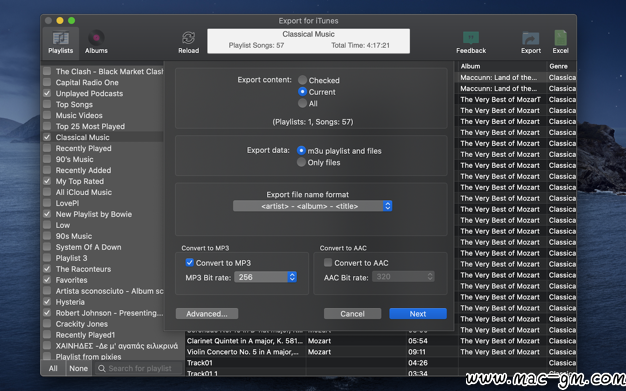The width and height of the screenshot is (626, 391).
Task: Select the New Playlist by Bowie
Action: (x=94, y=214)
